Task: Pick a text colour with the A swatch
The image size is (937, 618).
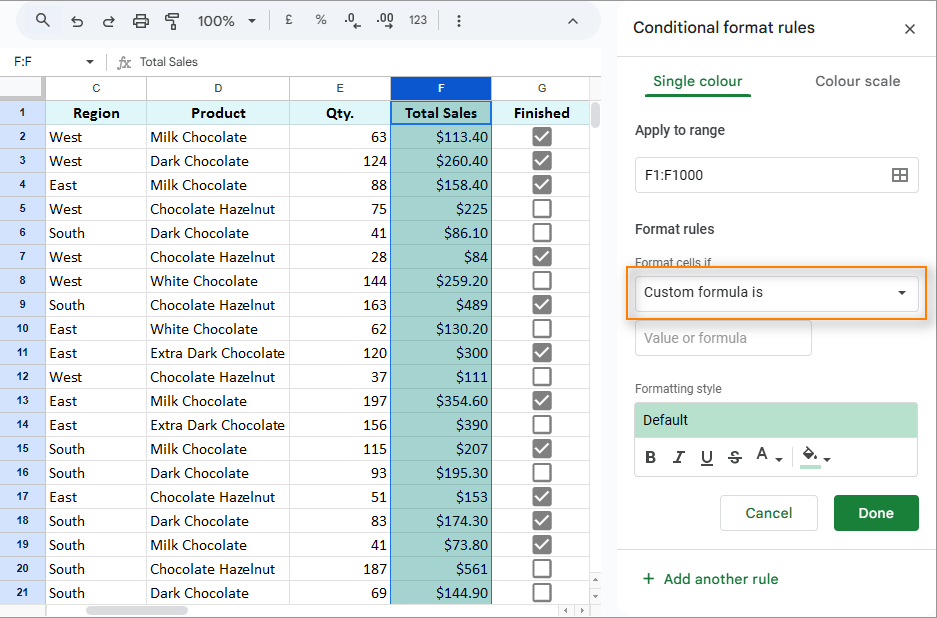Action: pyautogui.click(x=764, y=457)
